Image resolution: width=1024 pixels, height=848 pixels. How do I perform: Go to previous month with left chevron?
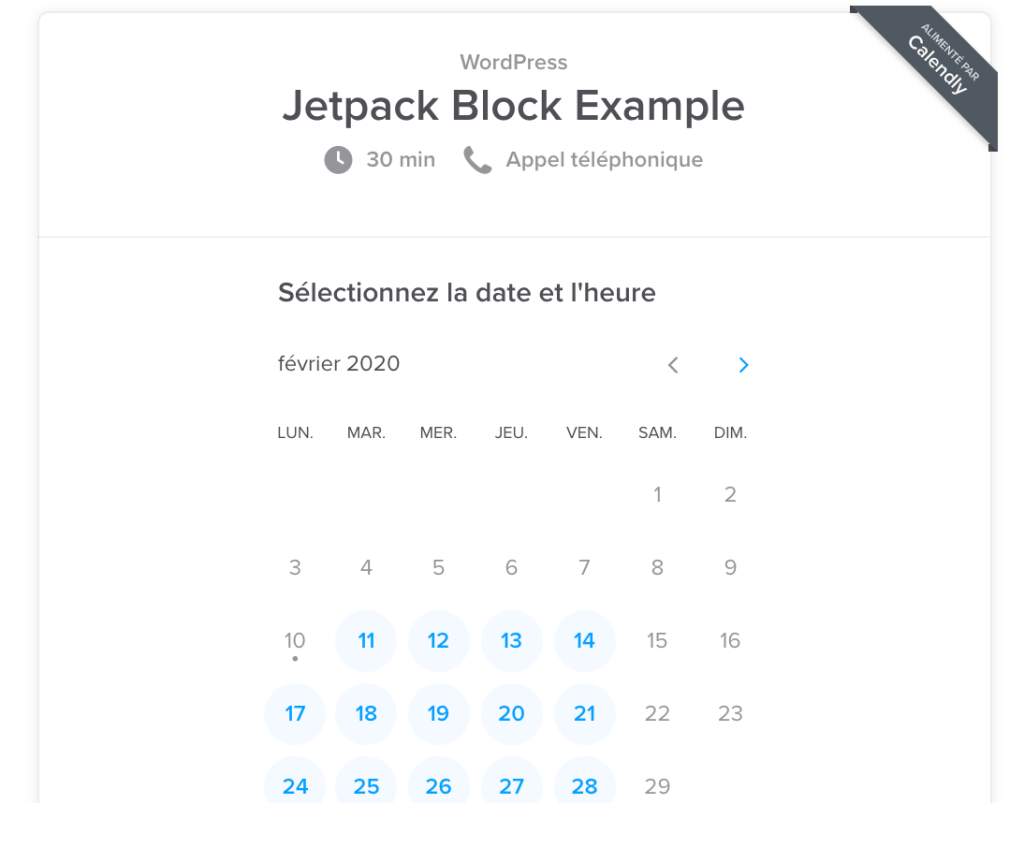673,365
